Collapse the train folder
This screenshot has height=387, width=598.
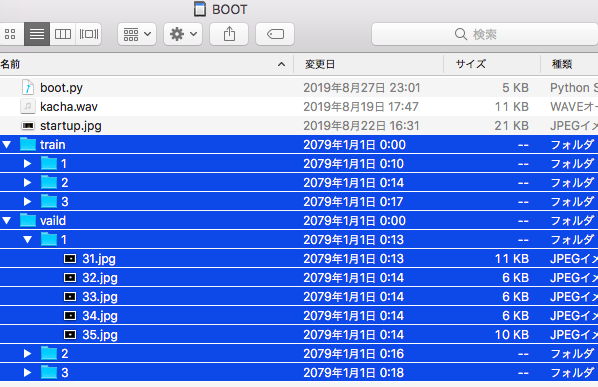click(7, 145)
